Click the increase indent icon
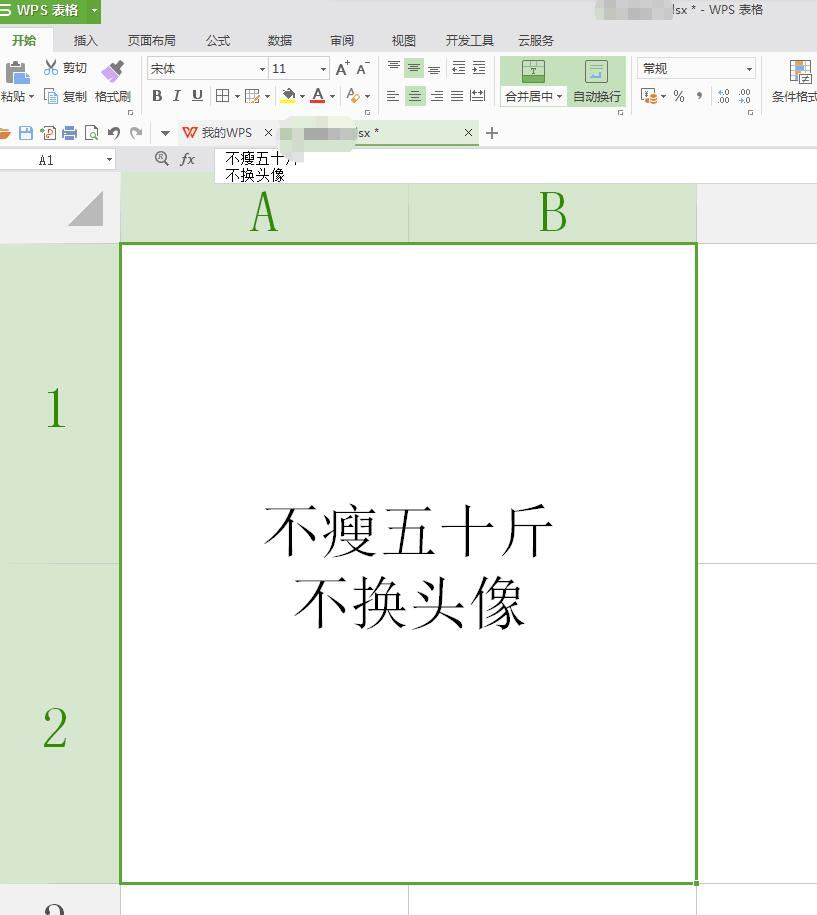817x915 pixels. (479, 68)
